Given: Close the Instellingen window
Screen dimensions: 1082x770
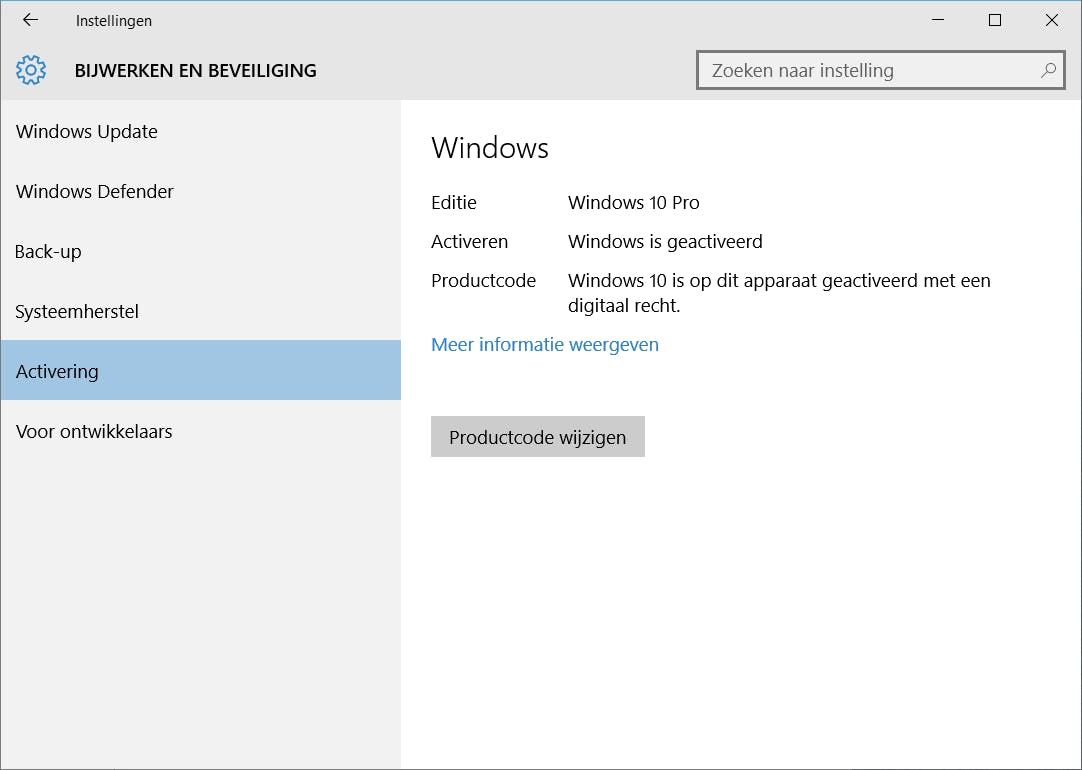Looking at the screenshot, I should [1052, 20].
